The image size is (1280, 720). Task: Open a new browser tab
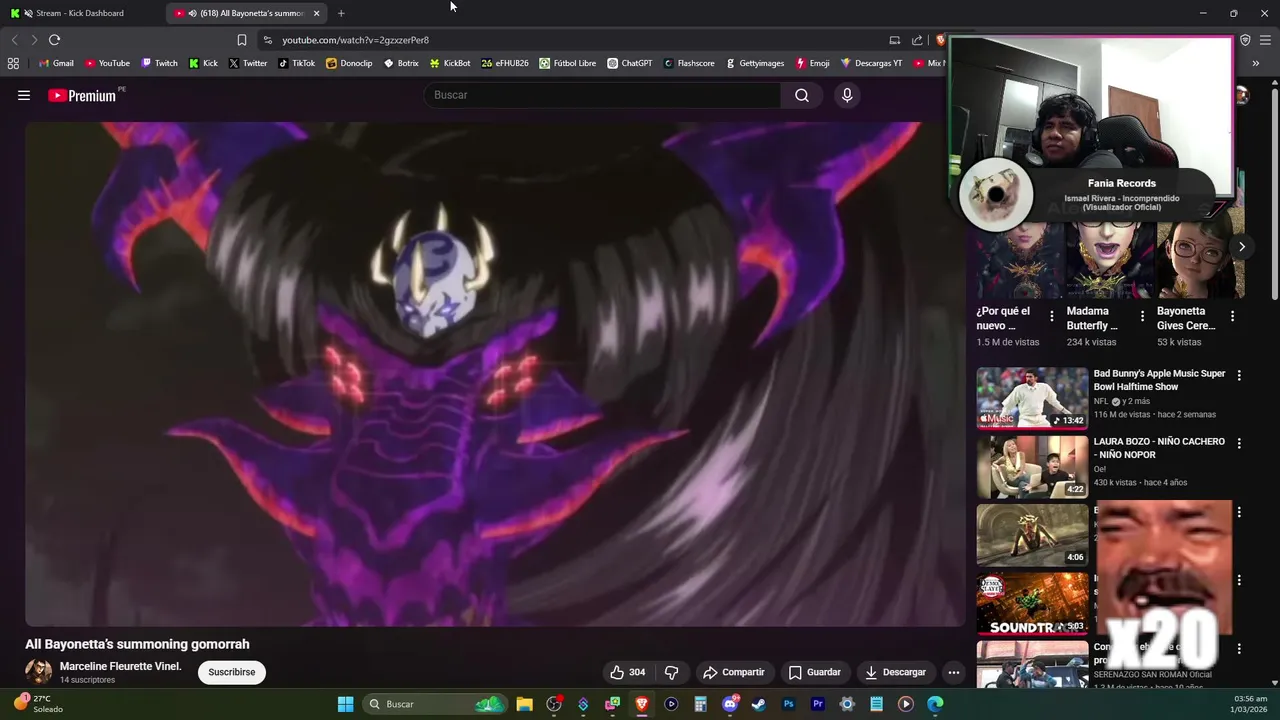click(x=341, y=13)
